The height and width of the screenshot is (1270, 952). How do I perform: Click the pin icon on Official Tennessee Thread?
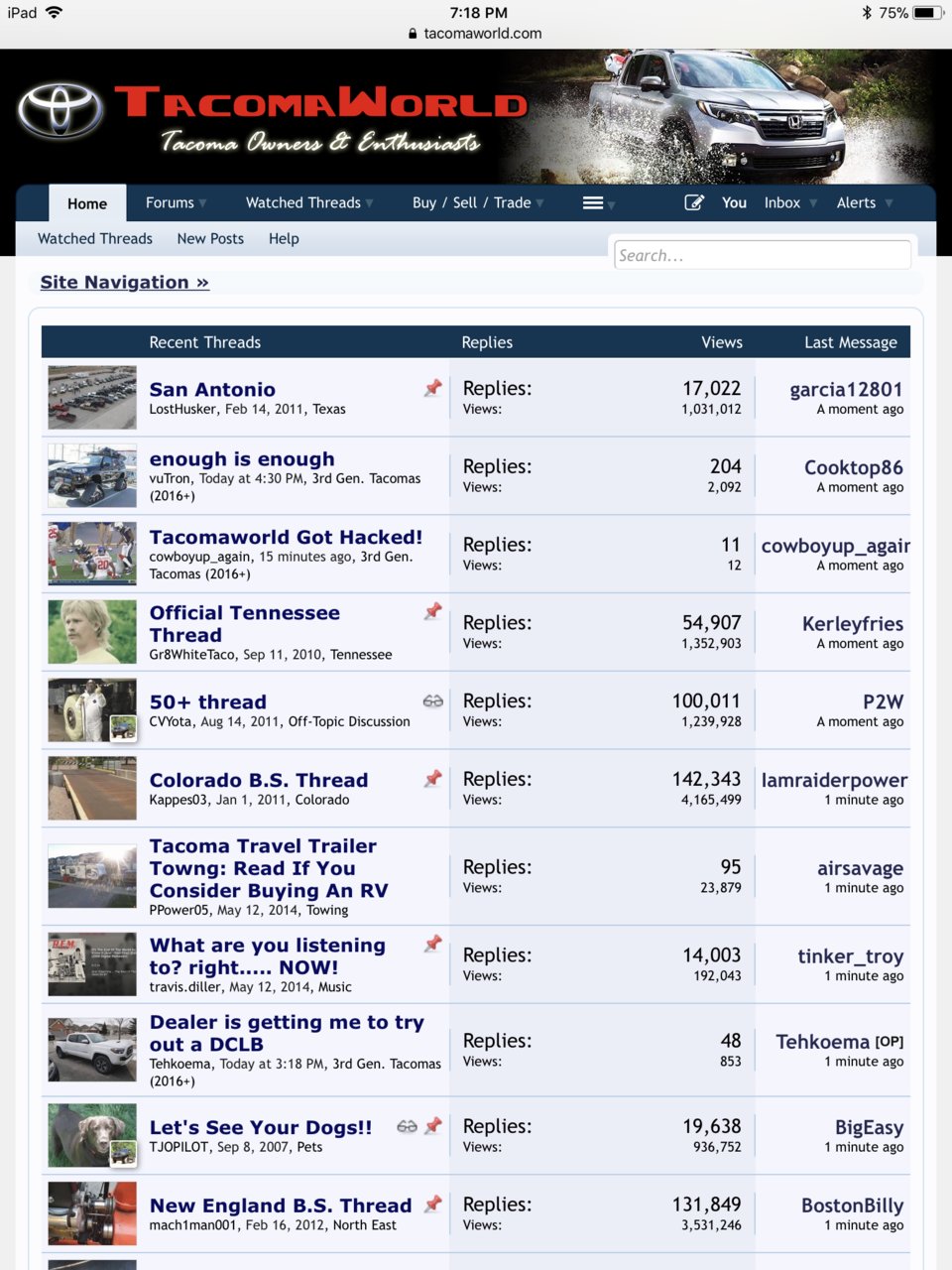[x=432, y=611]
